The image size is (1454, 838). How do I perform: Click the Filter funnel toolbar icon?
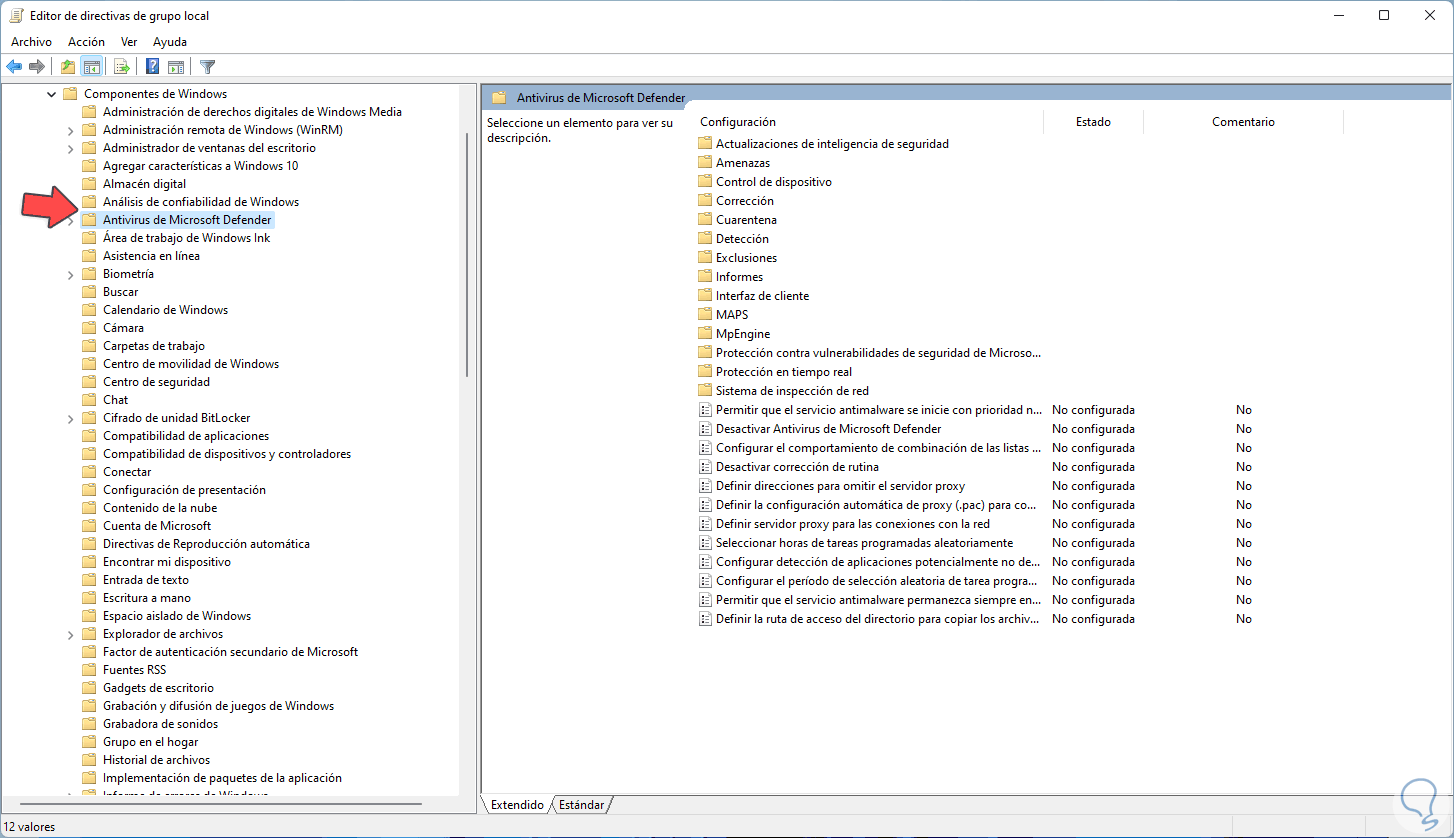click(207, 67)
